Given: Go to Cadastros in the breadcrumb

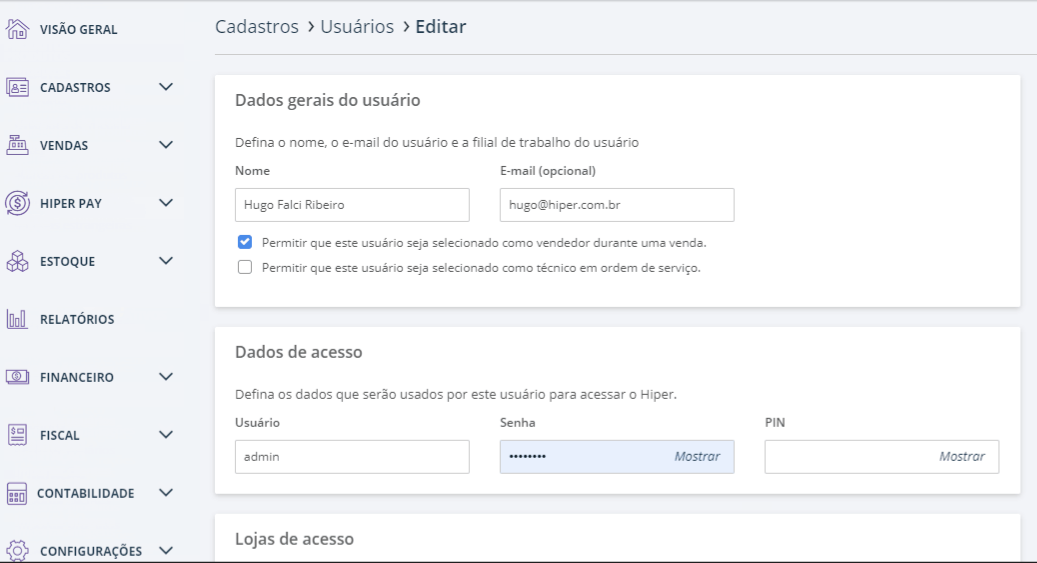Looking at the screenshot, I should click(x=257, y=26).
